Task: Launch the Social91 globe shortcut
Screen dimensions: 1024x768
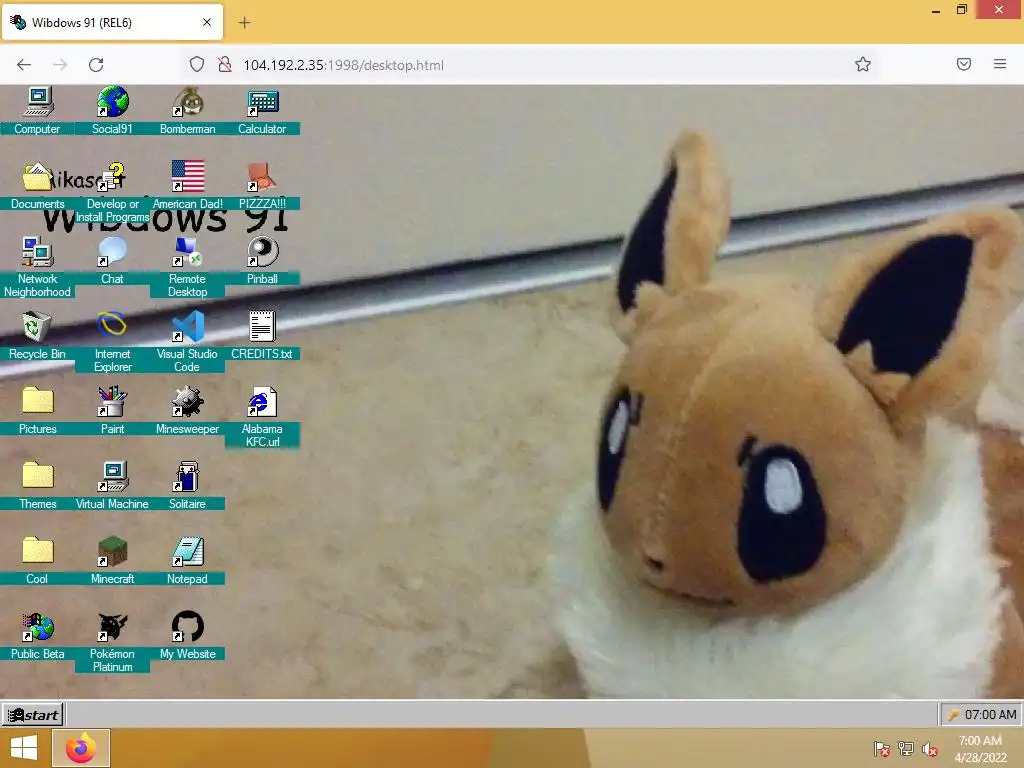Action: (x=112, y=110)
